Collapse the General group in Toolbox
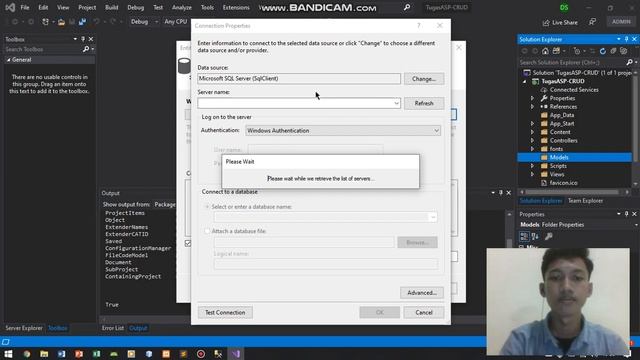This screenshot has width=640, height=360. click(x=9, y=60)
